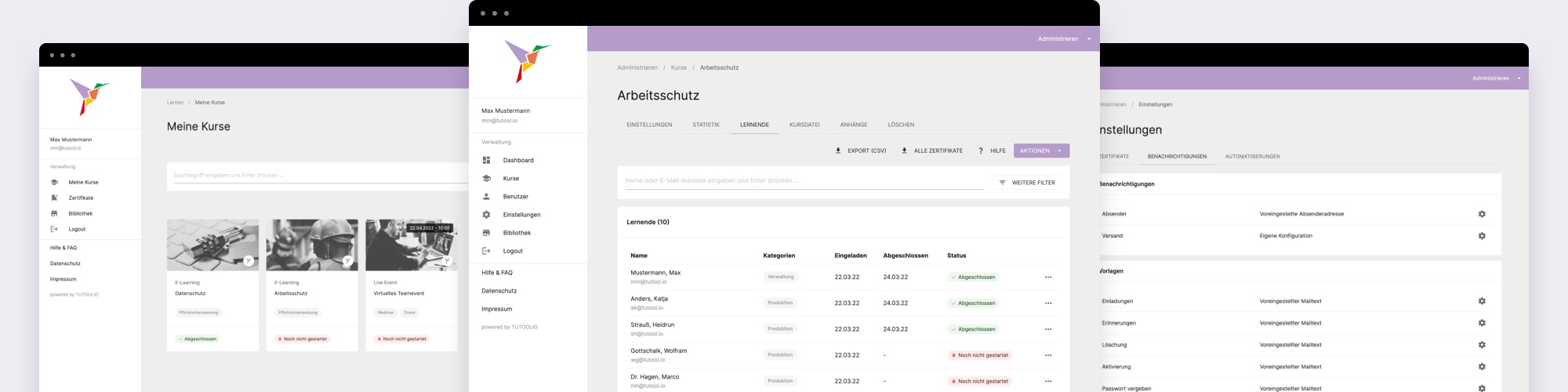This screenshot has height=392, width=1568.
Task: Click the graduation cap icon beside Kurse
Action: 486,179
